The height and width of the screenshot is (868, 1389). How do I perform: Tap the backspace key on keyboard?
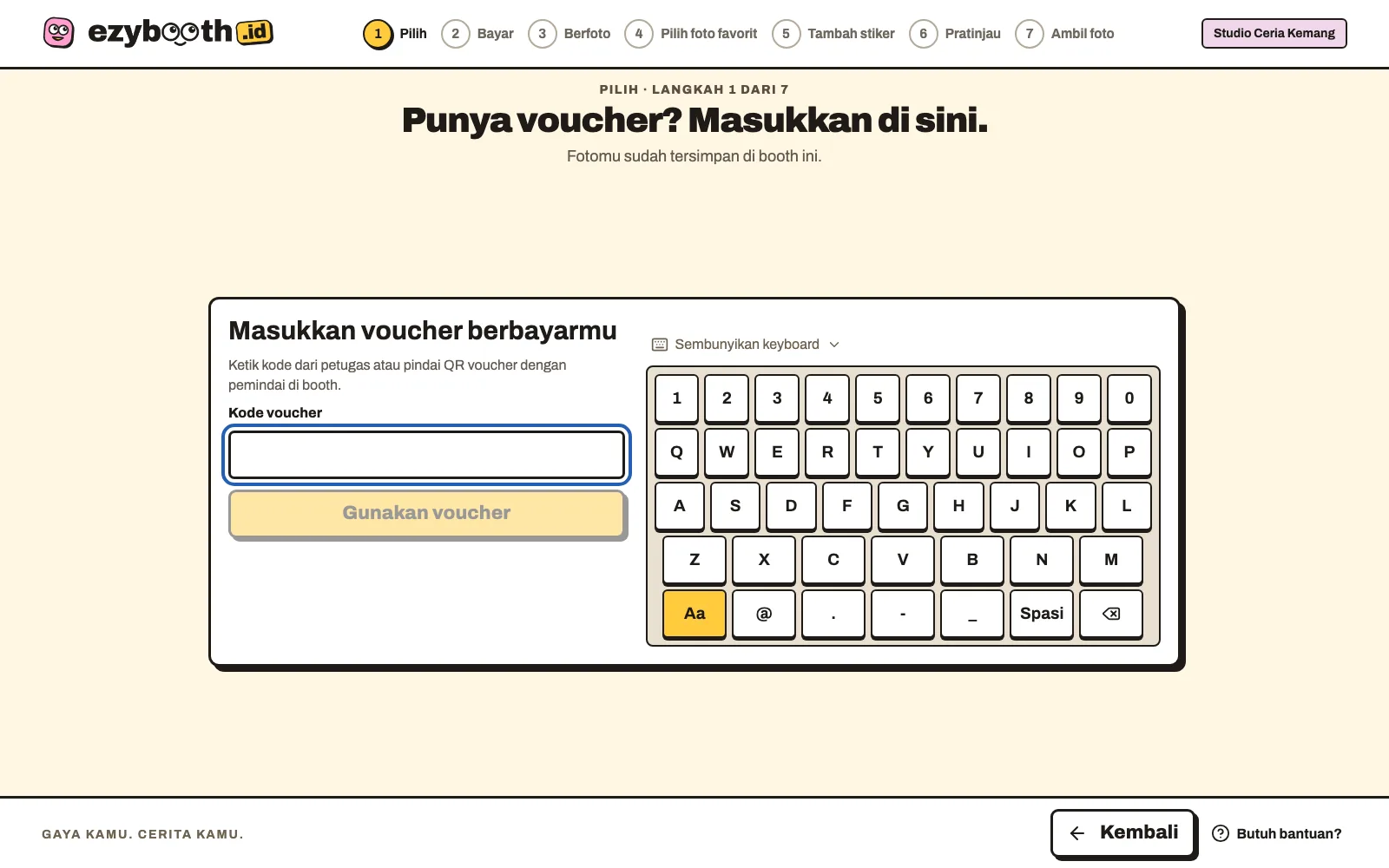pos(1111,614)
